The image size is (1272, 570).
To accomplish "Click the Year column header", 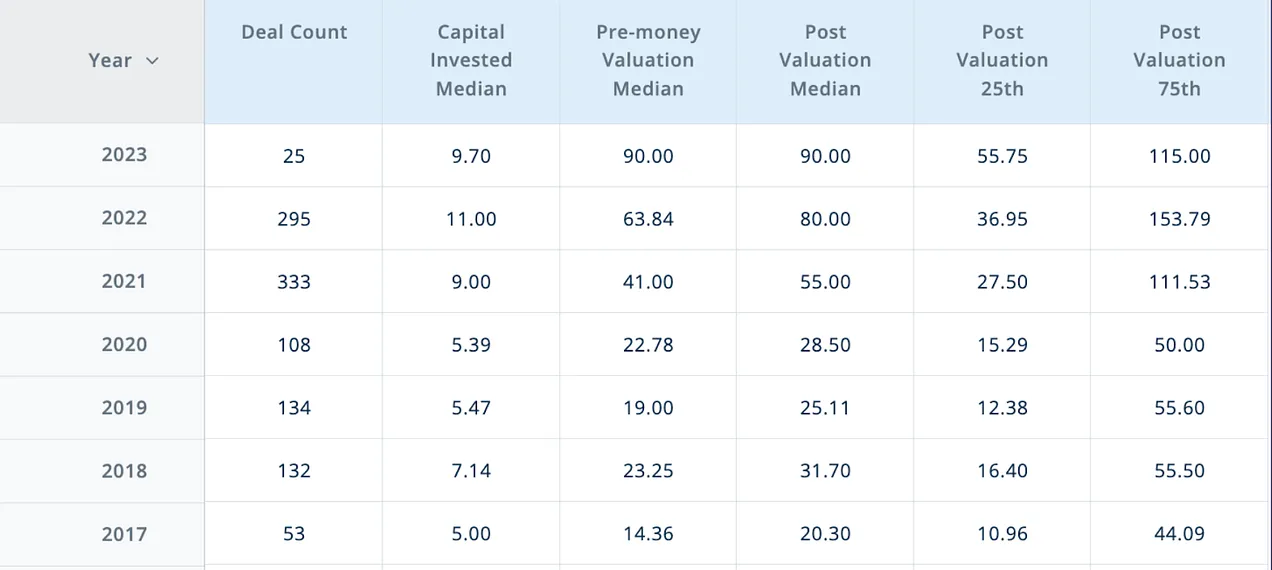I will (x=110, y=61).
